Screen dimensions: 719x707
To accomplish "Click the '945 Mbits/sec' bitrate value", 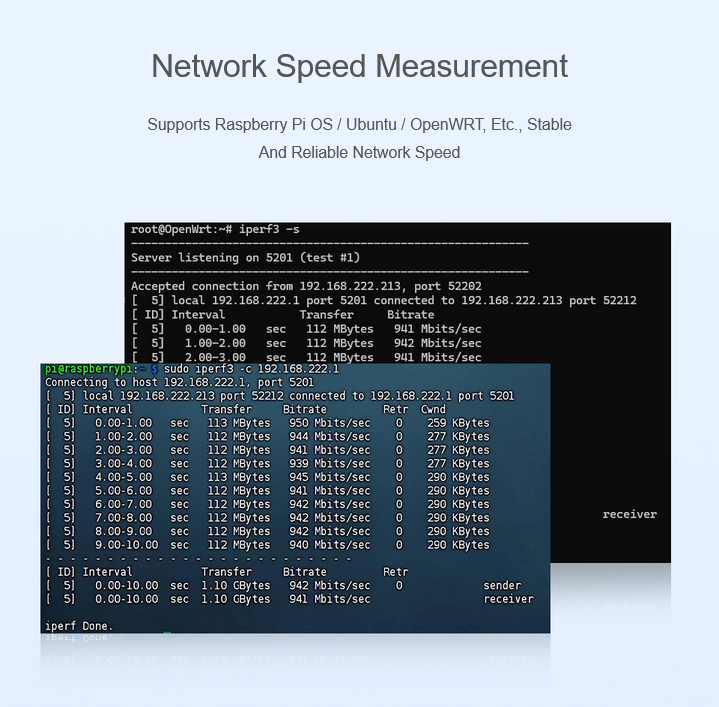I will point(329,477).
